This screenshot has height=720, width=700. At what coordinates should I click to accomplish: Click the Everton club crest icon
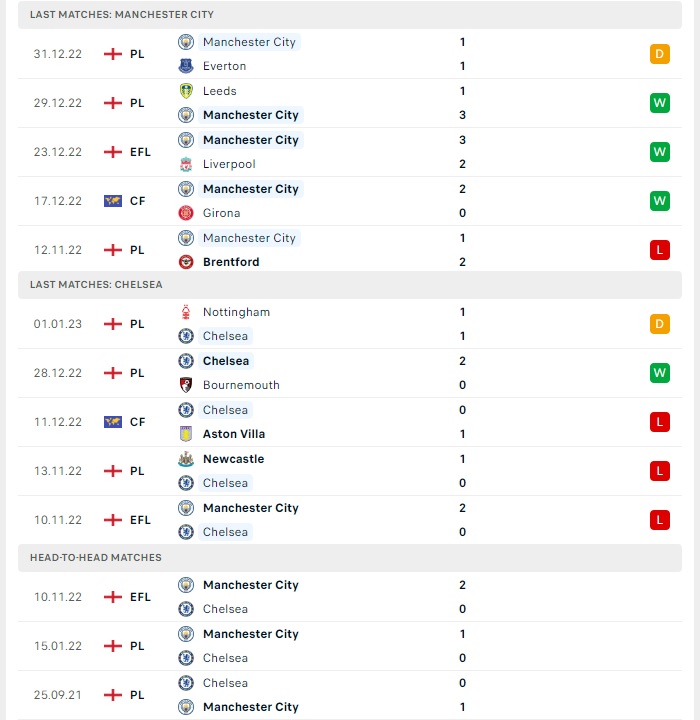point(186,66)
